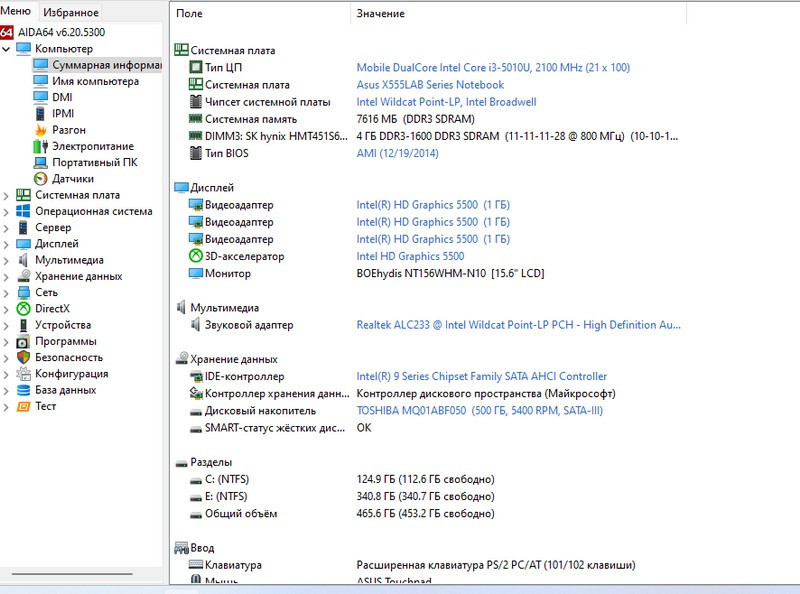Open the IPMI server icon
The image size is (800, 594).
40,113
